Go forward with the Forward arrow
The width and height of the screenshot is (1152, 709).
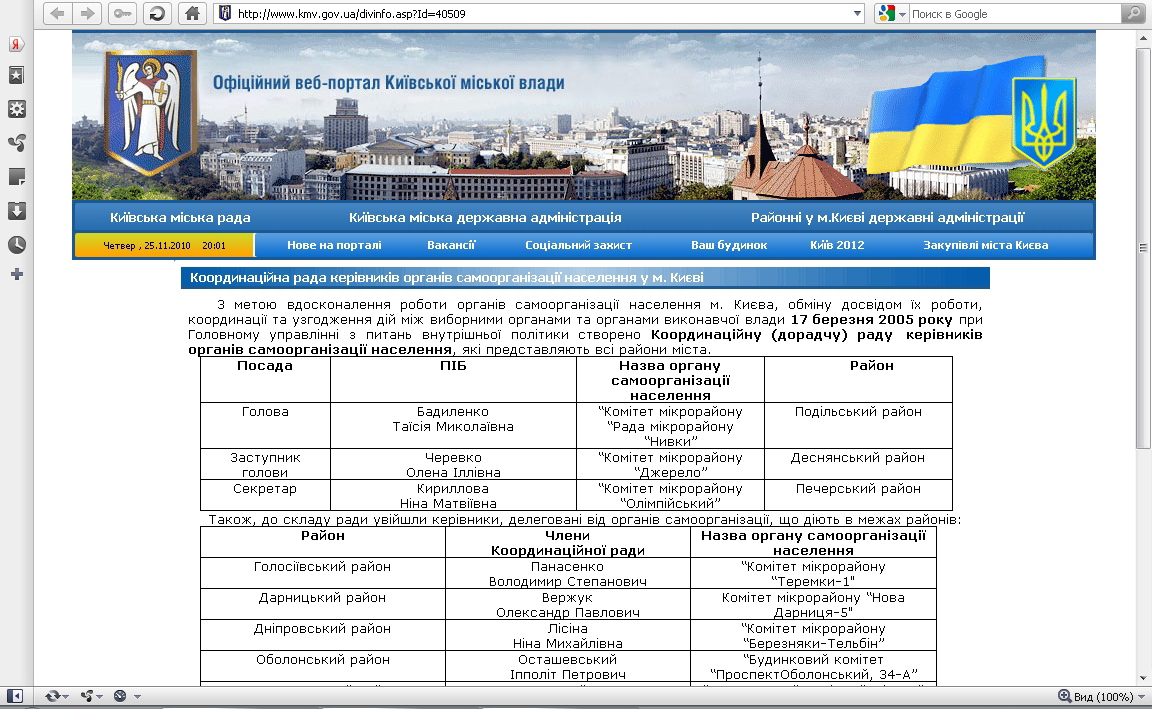tap(87, 13)
